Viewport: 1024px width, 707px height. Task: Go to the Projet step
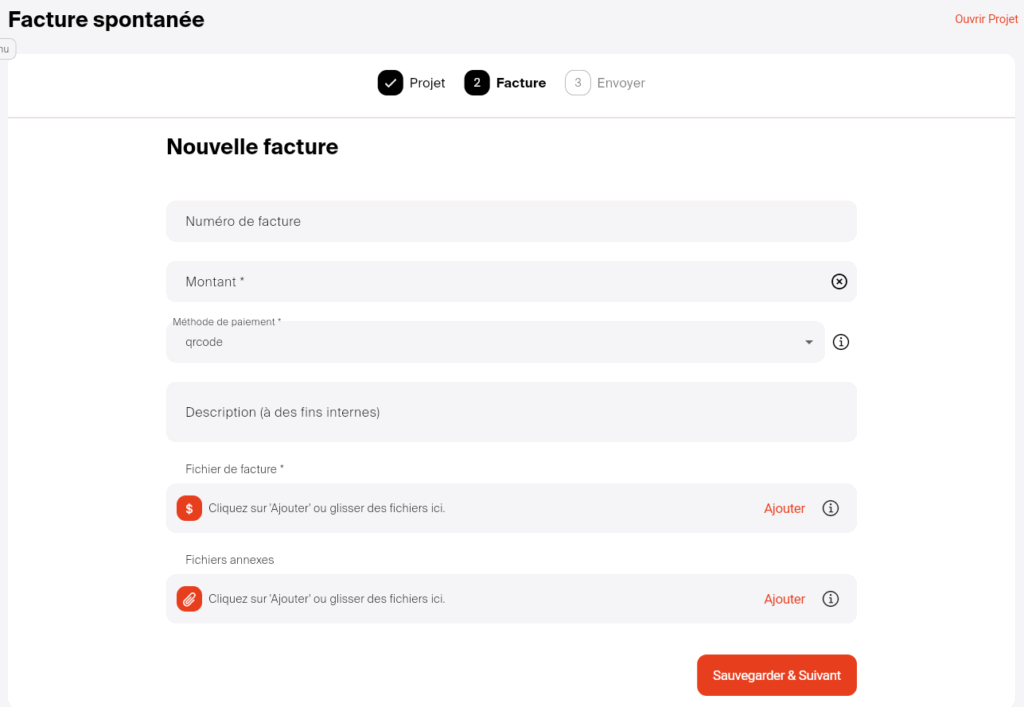[427, 83]
